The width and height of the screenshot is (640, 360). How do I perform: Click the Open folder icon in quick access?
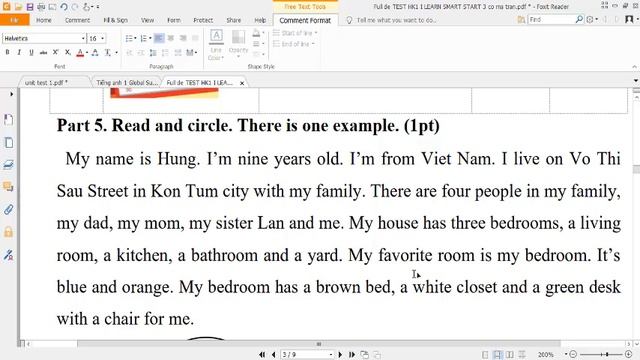18,7
